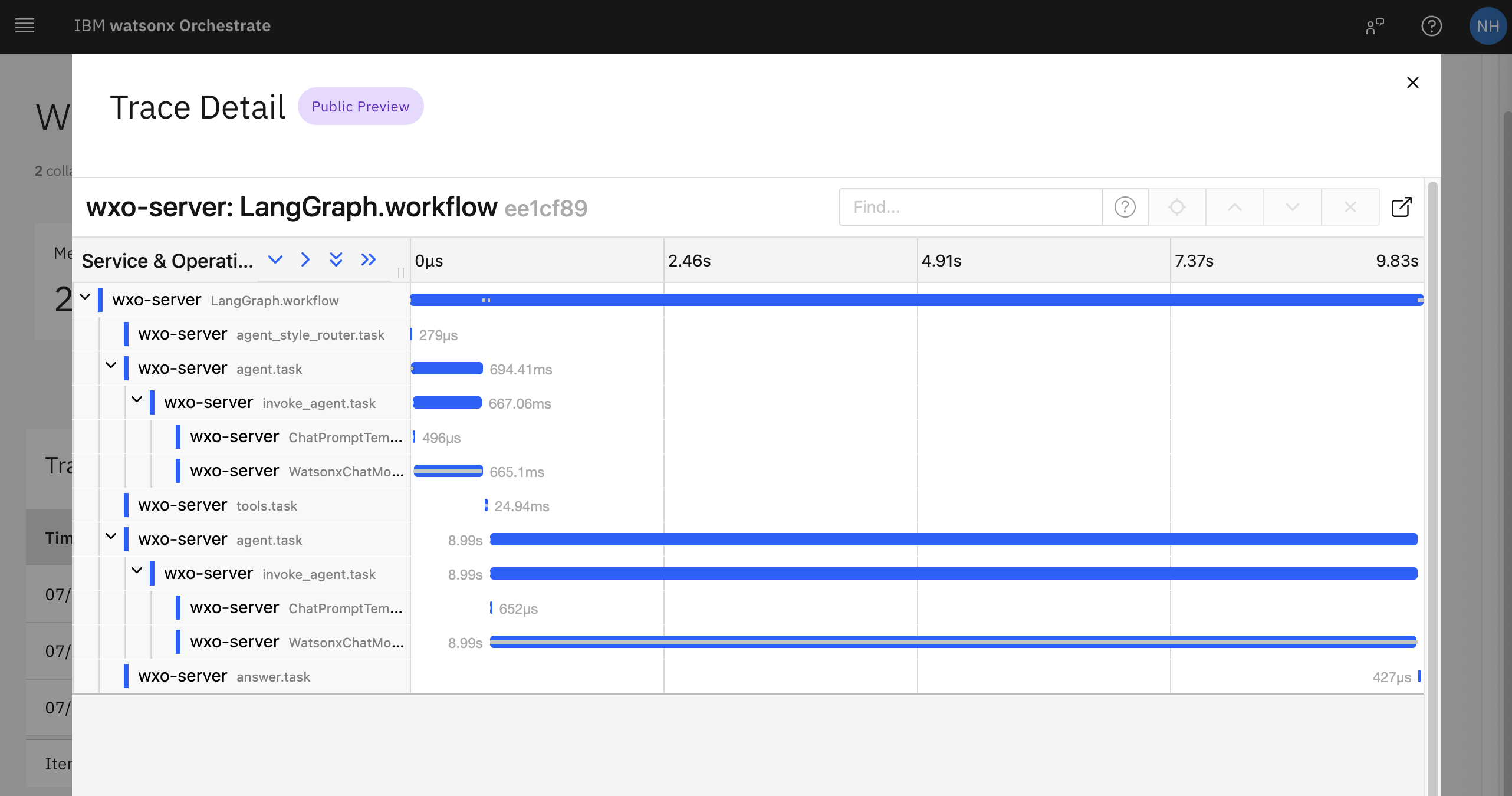The width and height of the screenshot is (1512, 796).
Task: Click the Service & Operation column header
Action: pyautogui.click(x=167, y=261)
